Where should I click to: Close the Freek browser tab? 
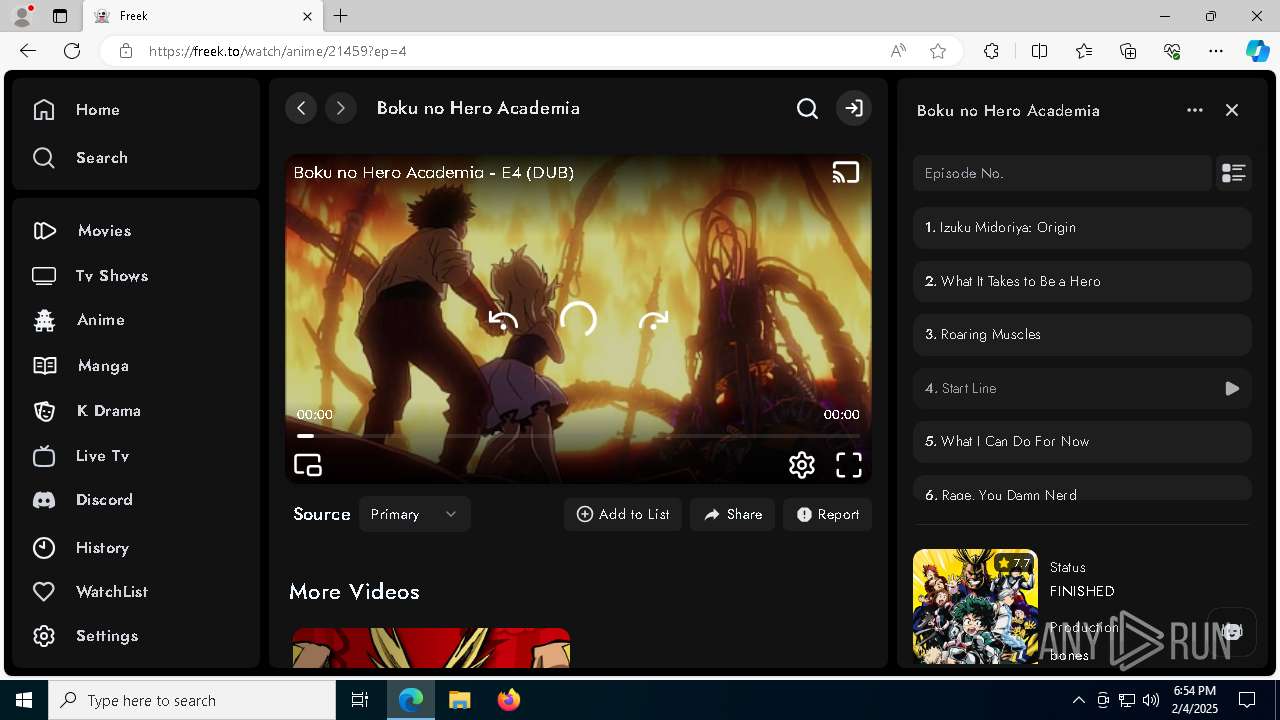point(308,16)
